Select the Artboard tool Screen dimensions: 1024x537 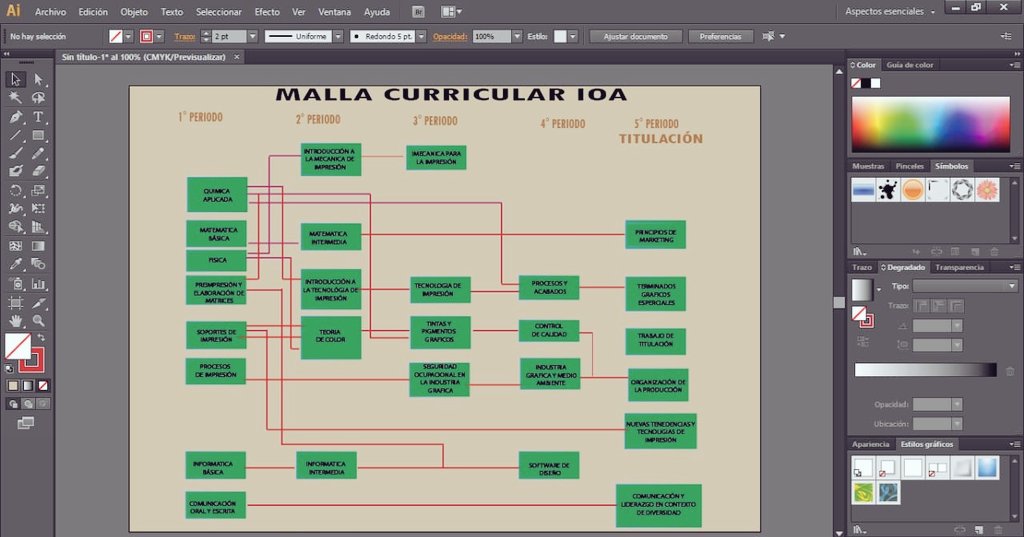16,302
